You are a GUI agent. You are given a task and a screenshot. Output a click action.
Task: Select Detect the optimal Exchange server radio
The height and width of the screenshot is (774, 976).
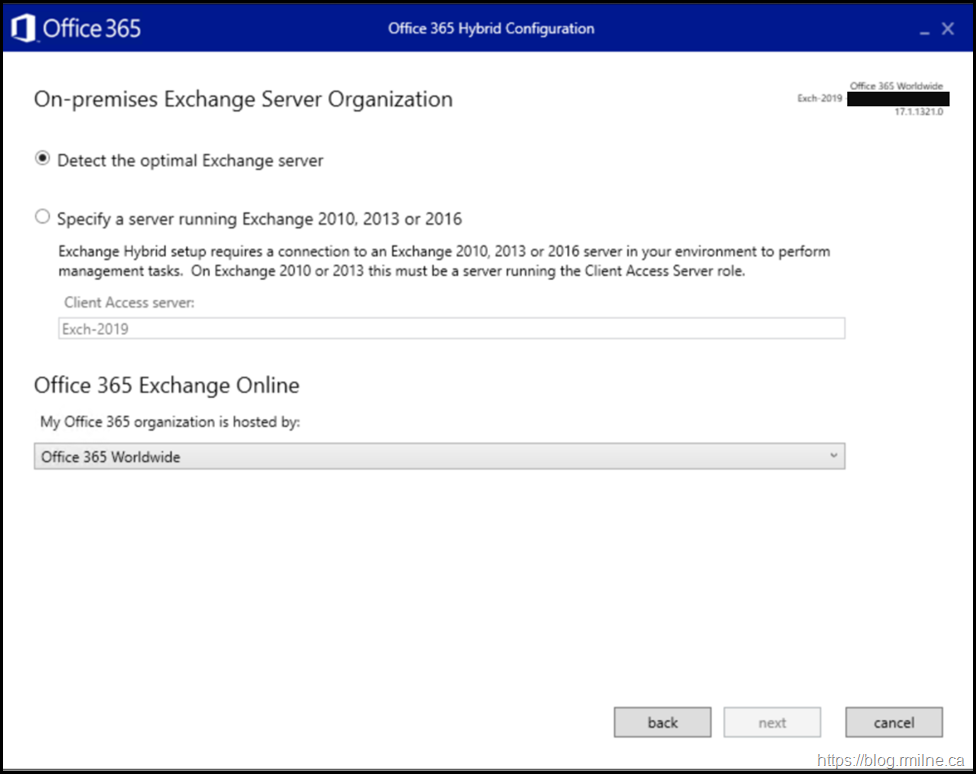[x=42, y=159]
